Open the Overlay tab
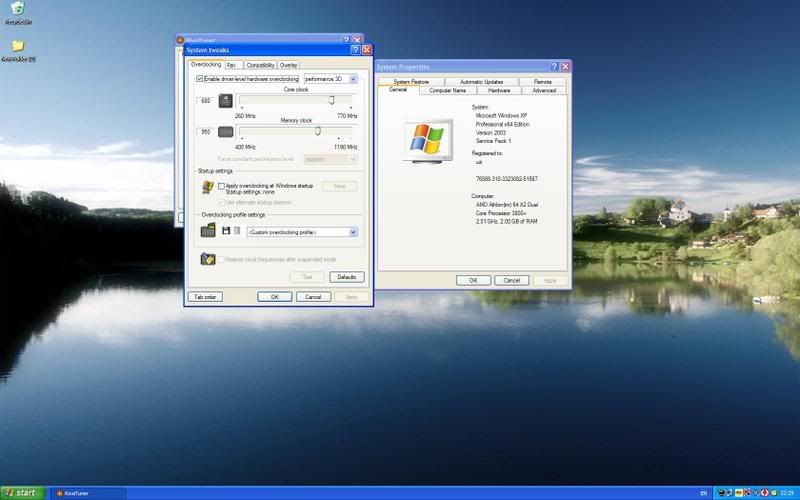 (x=288, y=65)
